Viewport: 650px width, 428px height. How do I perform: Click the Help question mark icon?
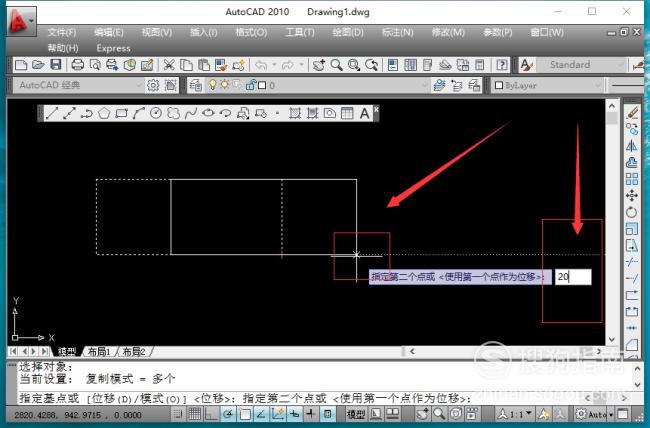(x=502, y=65)
